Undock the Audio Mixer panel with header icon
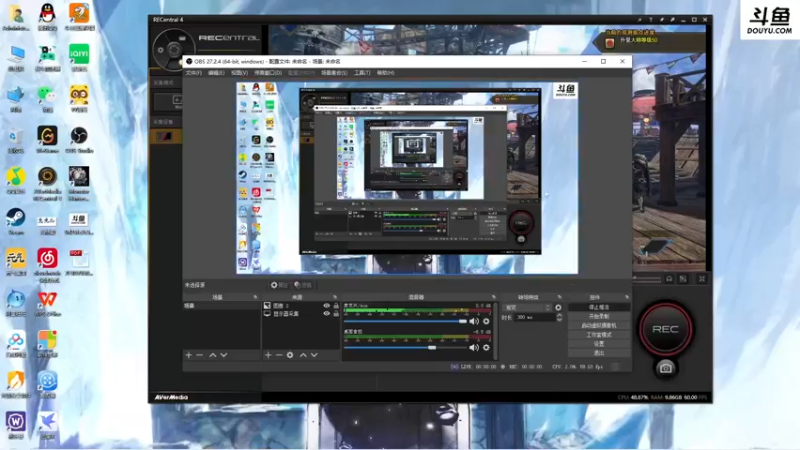Image resolution: width=800 pixels, height=450 pixels. pyautogui.click(x=493, y=297)
